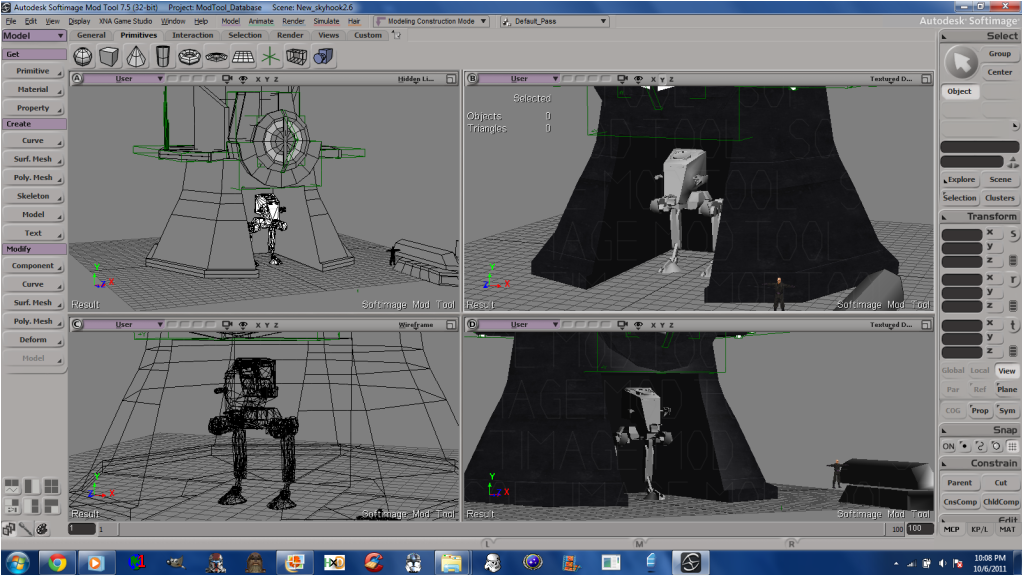Image resolution: width=1023 pixels, height=576 pixels.
Task: Open Windows Explorer folder from the taskbar
Action: pyautogui.click(x=451, y=562)
